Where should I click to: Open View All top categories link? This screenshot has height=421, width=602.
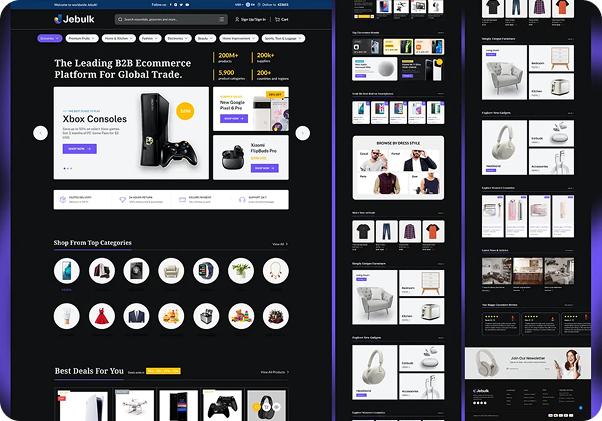(280, 244)
